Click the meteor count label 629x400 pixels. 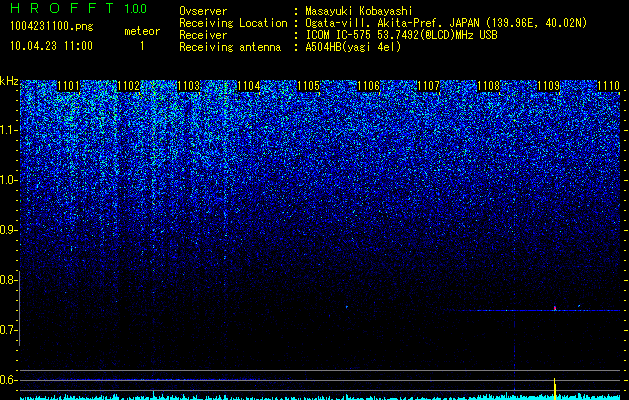click(x=142, y=31)
